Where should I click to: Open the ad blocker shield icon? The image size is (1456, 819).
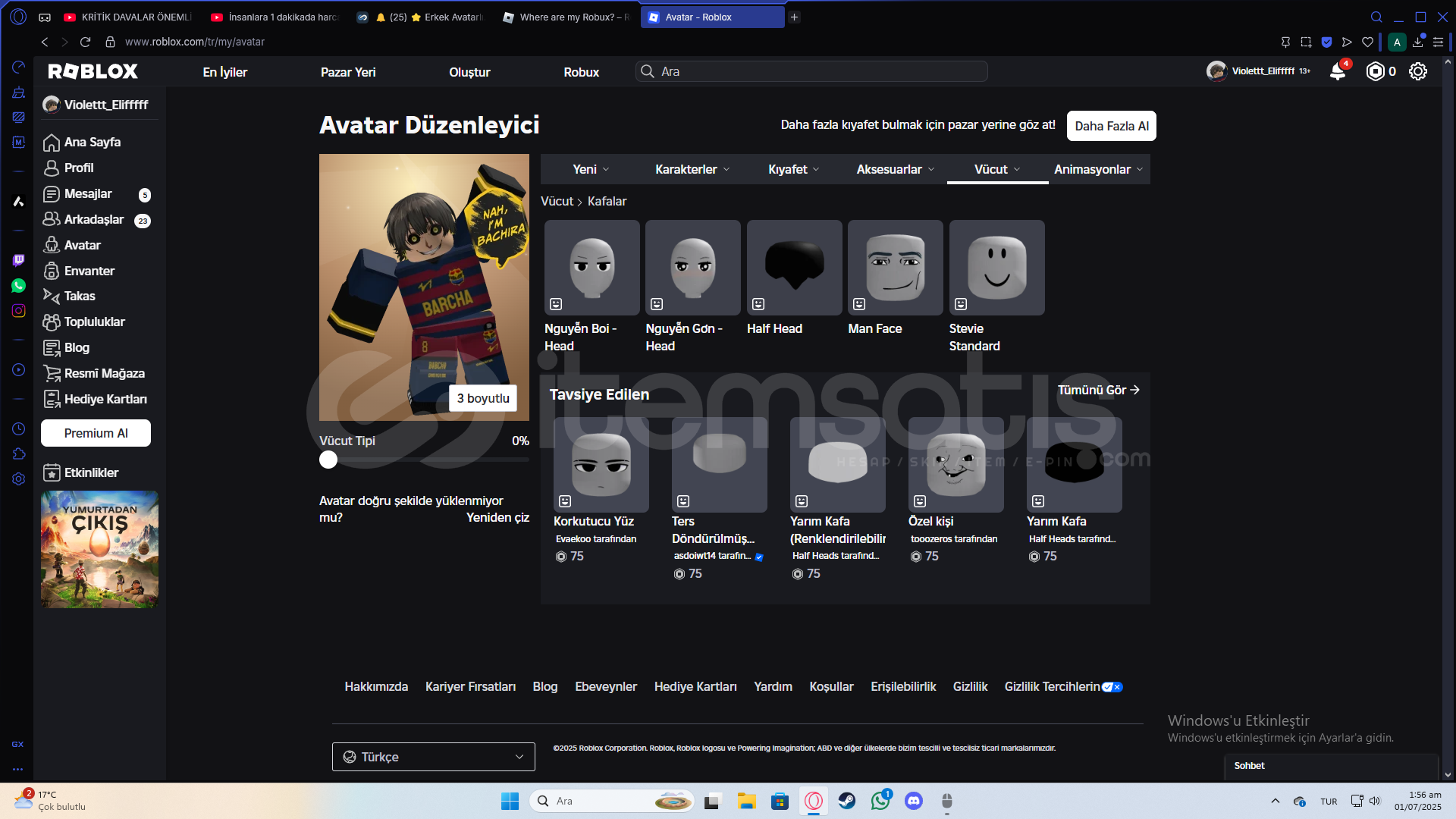click(x=1326, y=42)
